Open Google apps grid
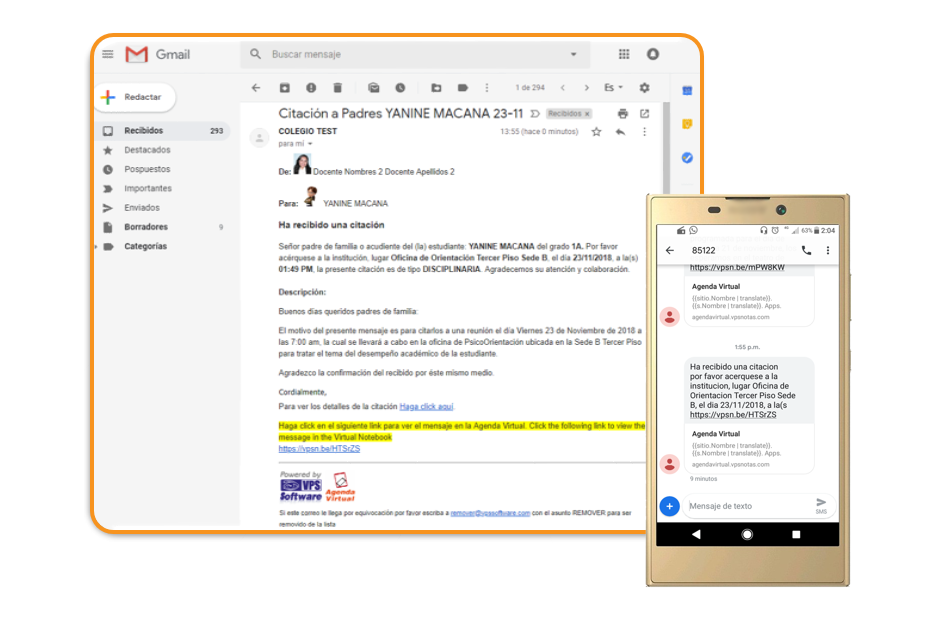Viewport: 931px width, 618px height. coord(623,54)
